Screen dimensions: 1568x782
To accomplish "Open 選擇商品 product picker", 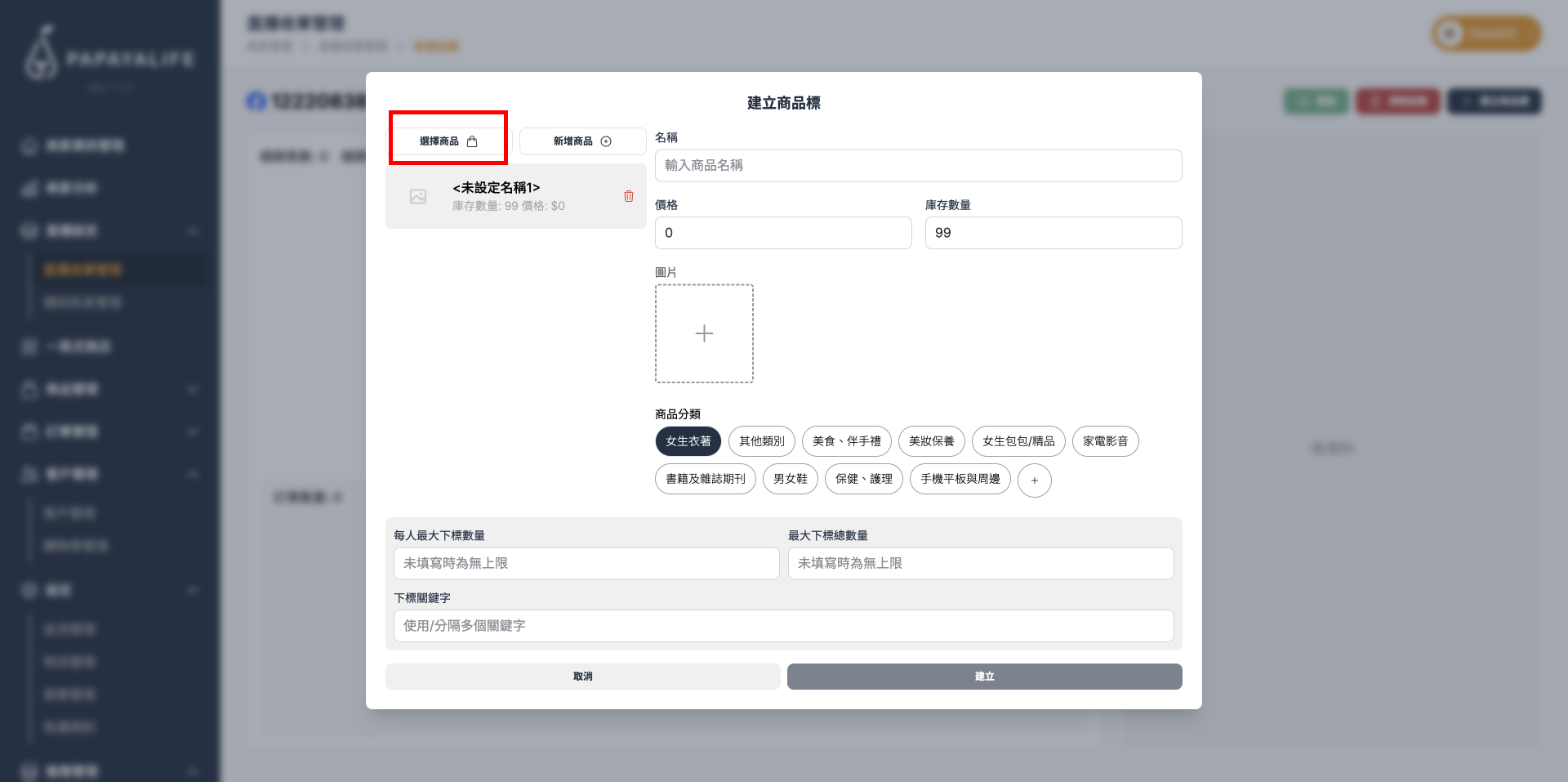I will pos(448,141).
